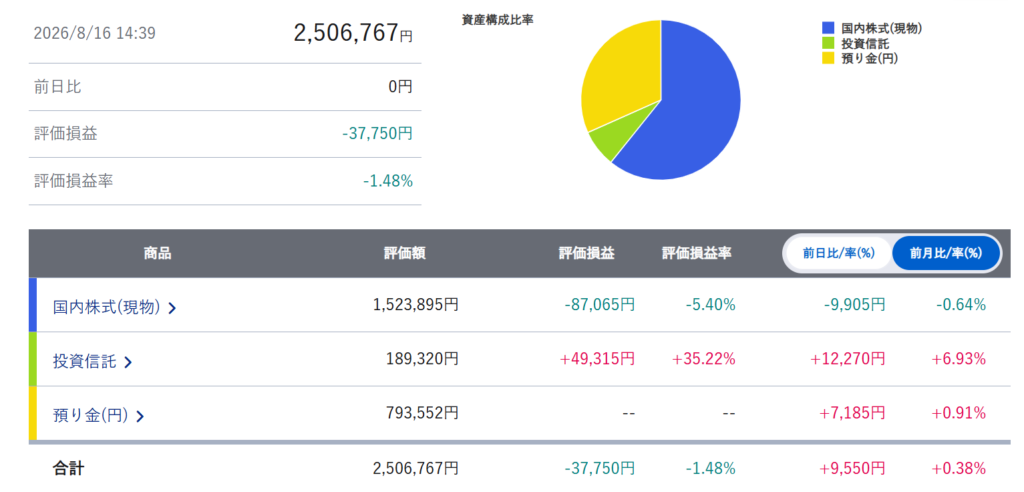Click chevron icon next to 国内株式(現物)
The image size is (1024, 492).
click(172, 308)
